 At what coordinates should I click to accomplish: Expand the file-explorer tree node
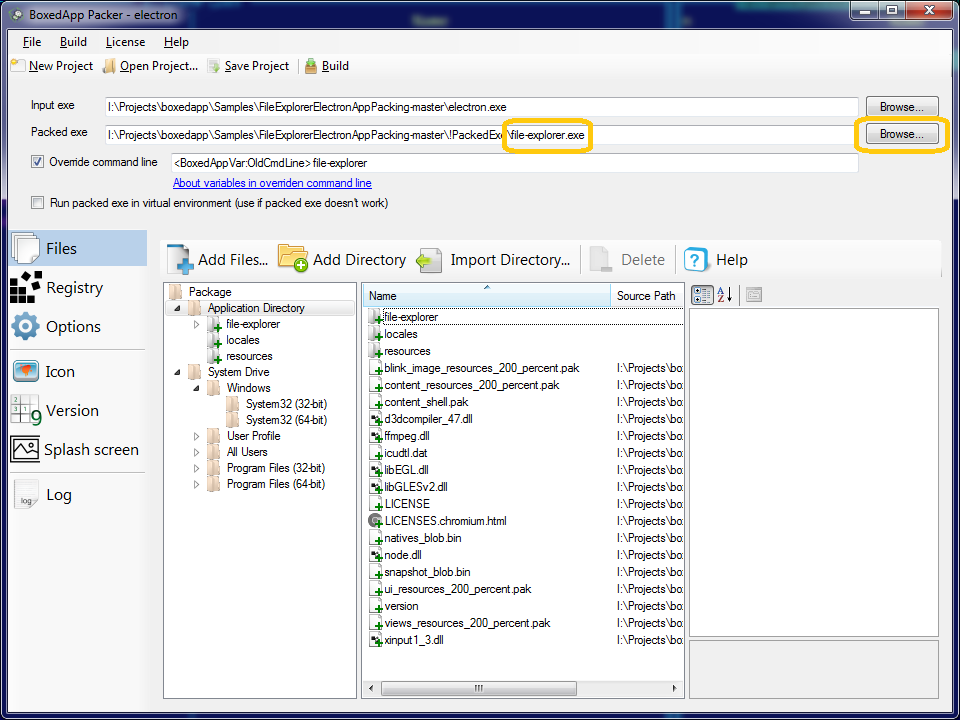197,324
